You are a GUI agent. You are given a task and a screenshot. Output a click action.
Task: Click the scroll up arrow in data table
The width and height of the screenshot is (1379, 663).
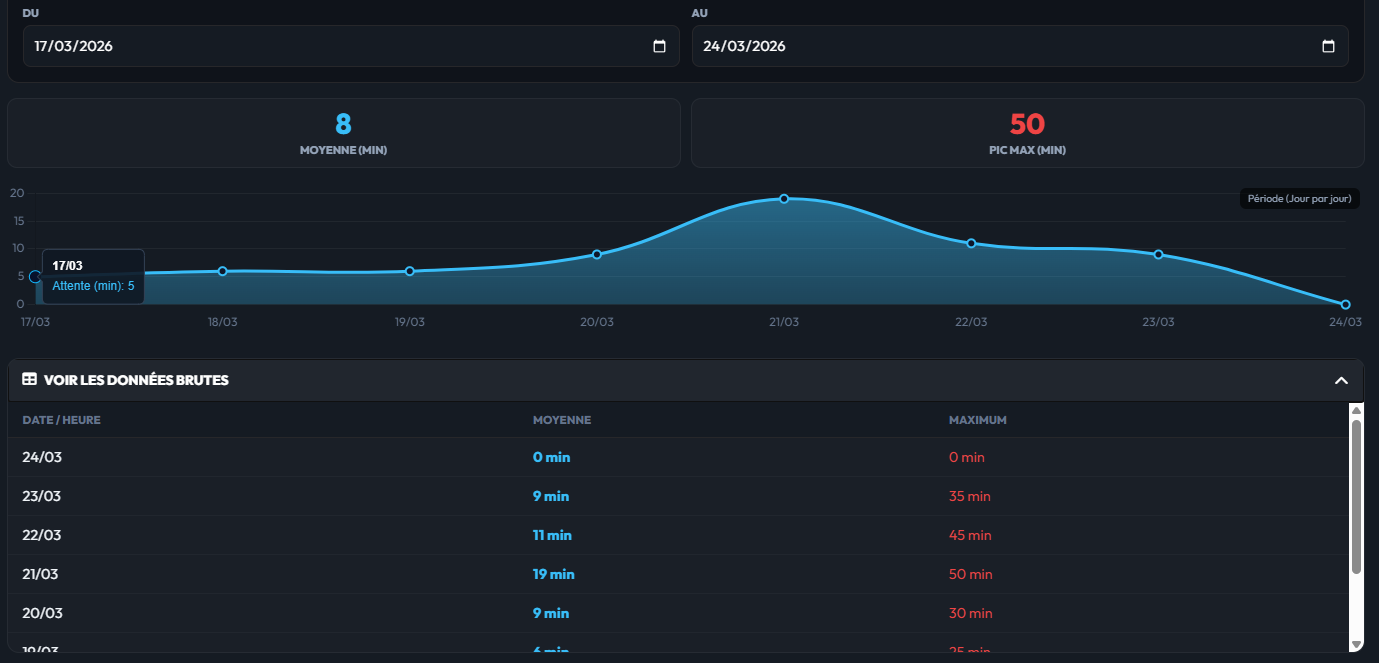1356,410
